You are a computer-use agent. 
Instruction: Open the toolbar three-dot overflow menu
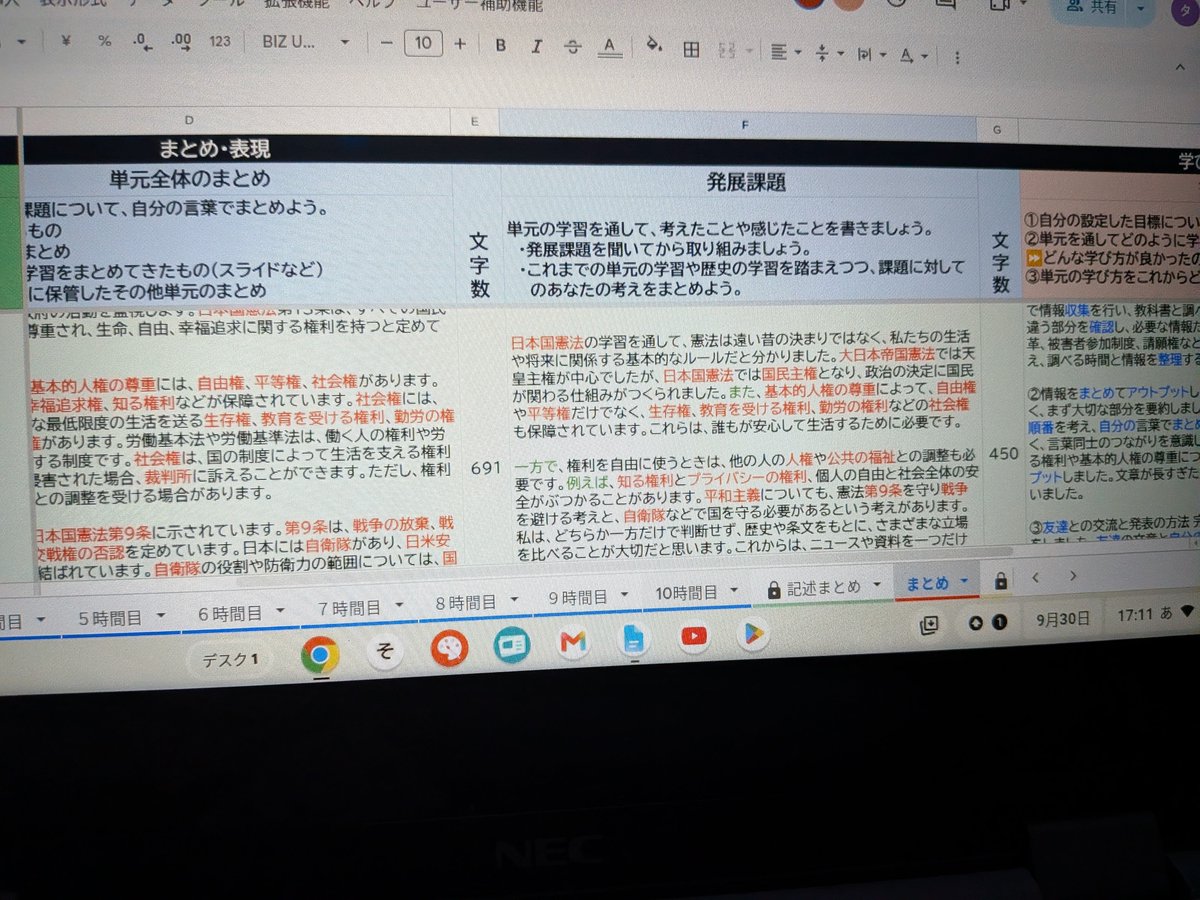point(959,56)
